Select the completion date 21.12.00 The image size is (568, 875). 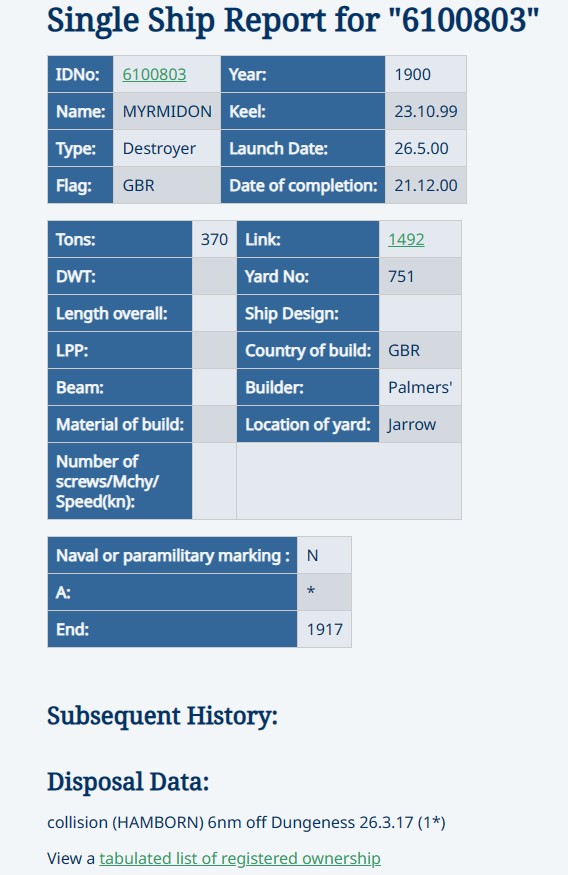point(426,185)
